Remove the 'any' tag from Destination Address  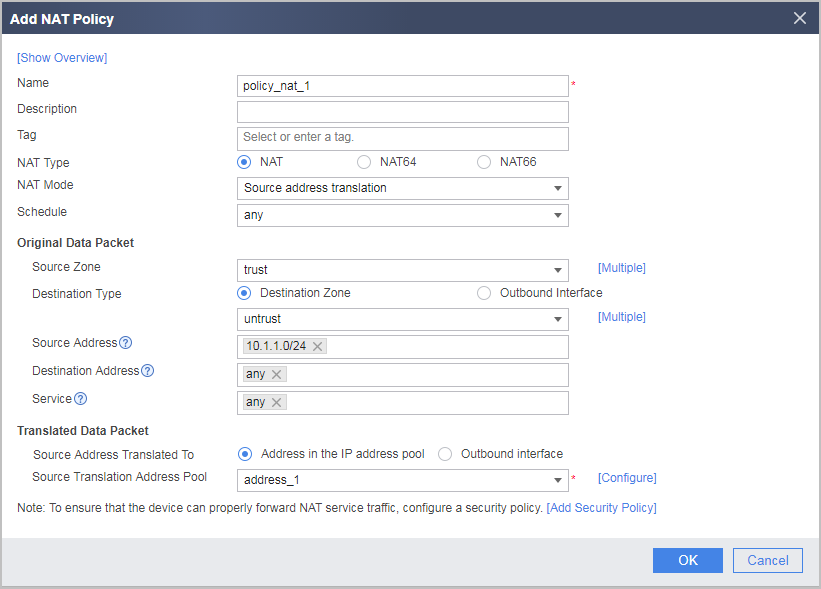(x=277, y=374)
